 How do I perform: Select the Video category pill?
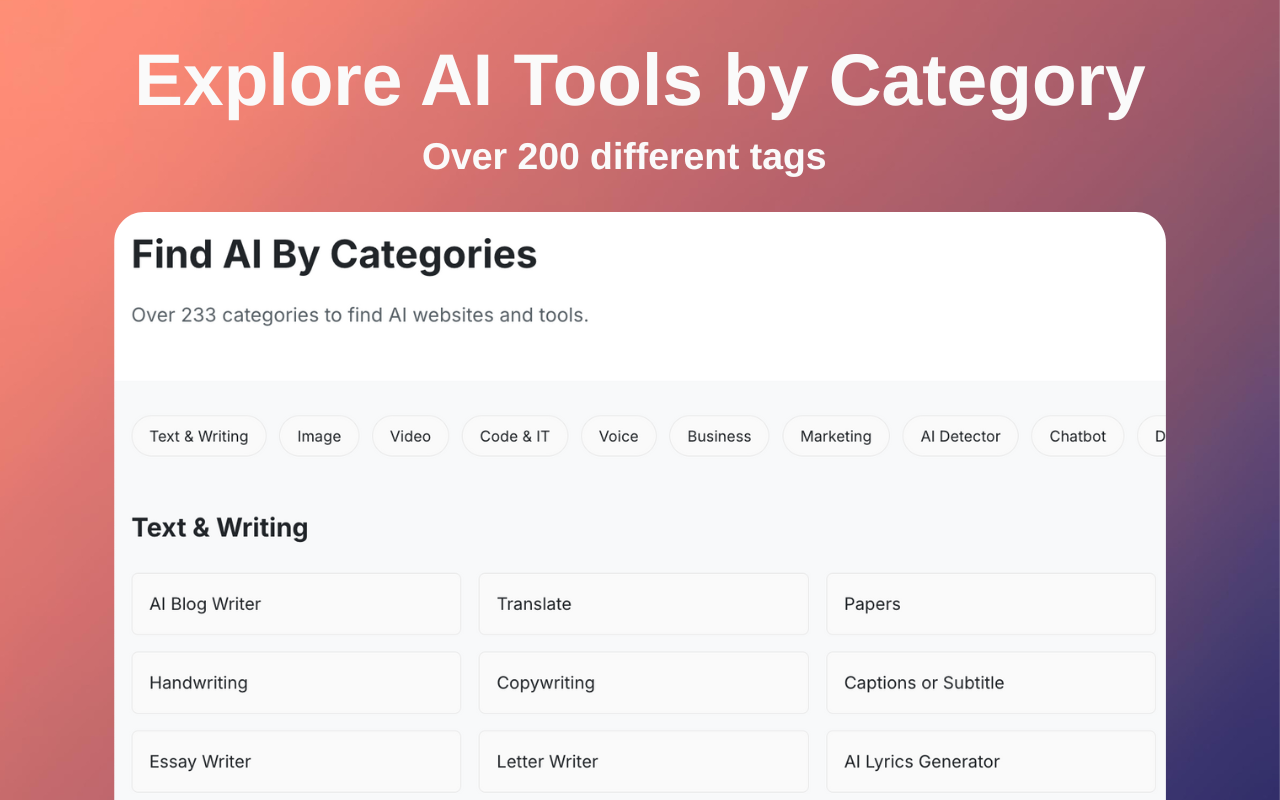(410, 436)
